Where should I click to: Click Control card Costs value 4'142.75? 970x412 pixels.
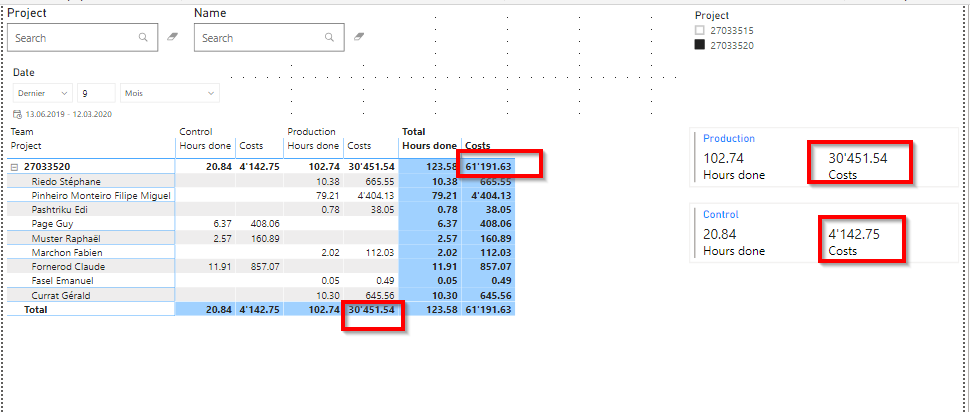854,234
